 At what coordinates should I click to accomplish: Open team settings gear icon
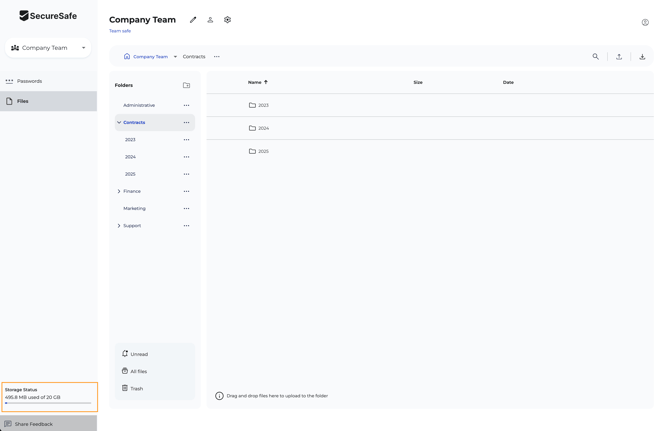[227, 20]
